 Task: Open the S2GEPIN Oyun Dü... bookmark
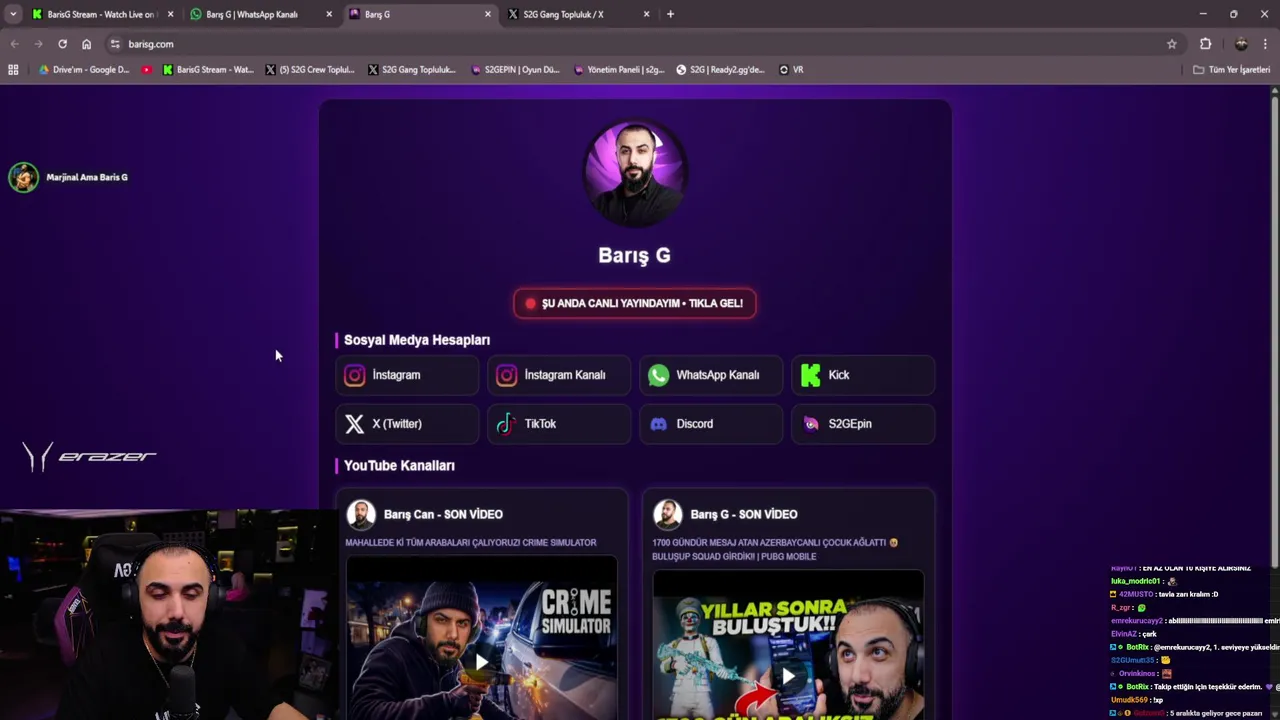click(x=515, y=70)
